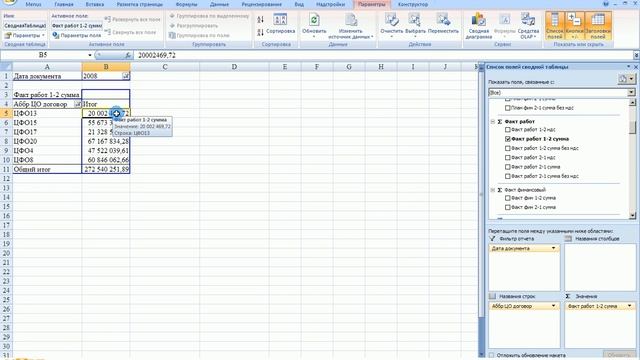
Task: Click the Абр ЦО договор filter icon
Action: (77, 104)
